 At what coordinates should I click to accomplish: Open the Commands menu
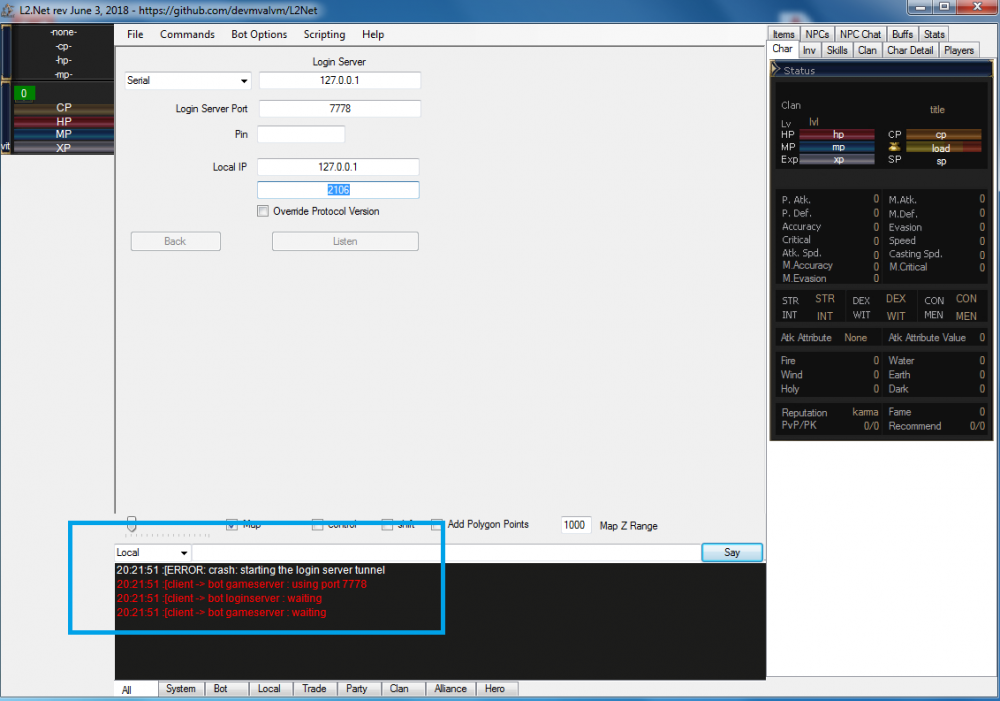187,34
